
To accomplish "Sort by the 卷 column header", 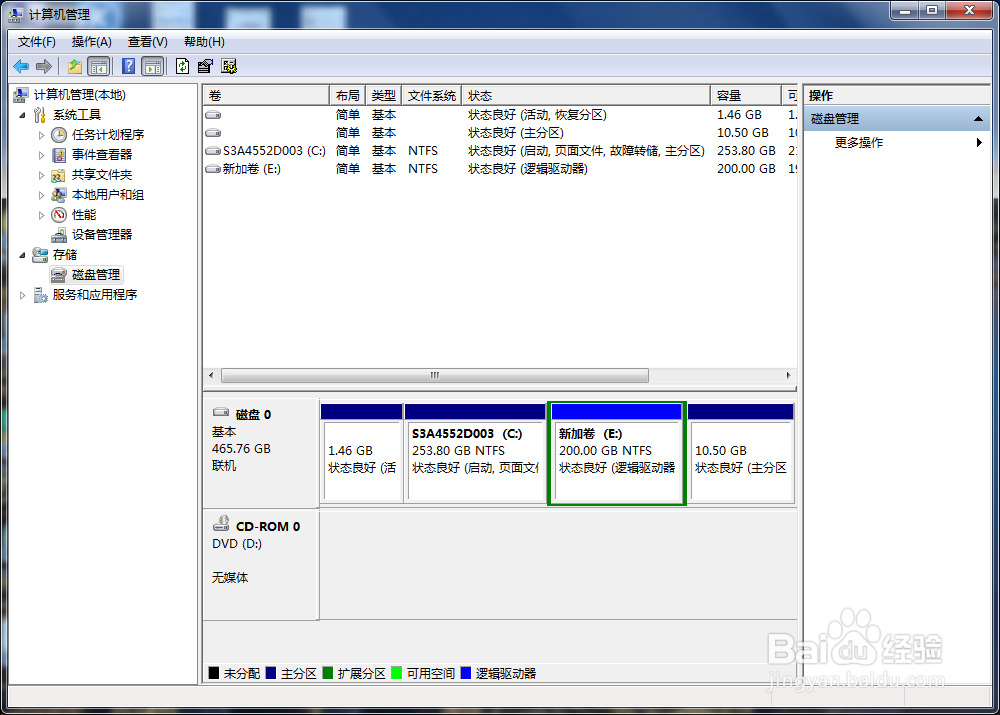I will pyautogui.click(x=266, y=96).
